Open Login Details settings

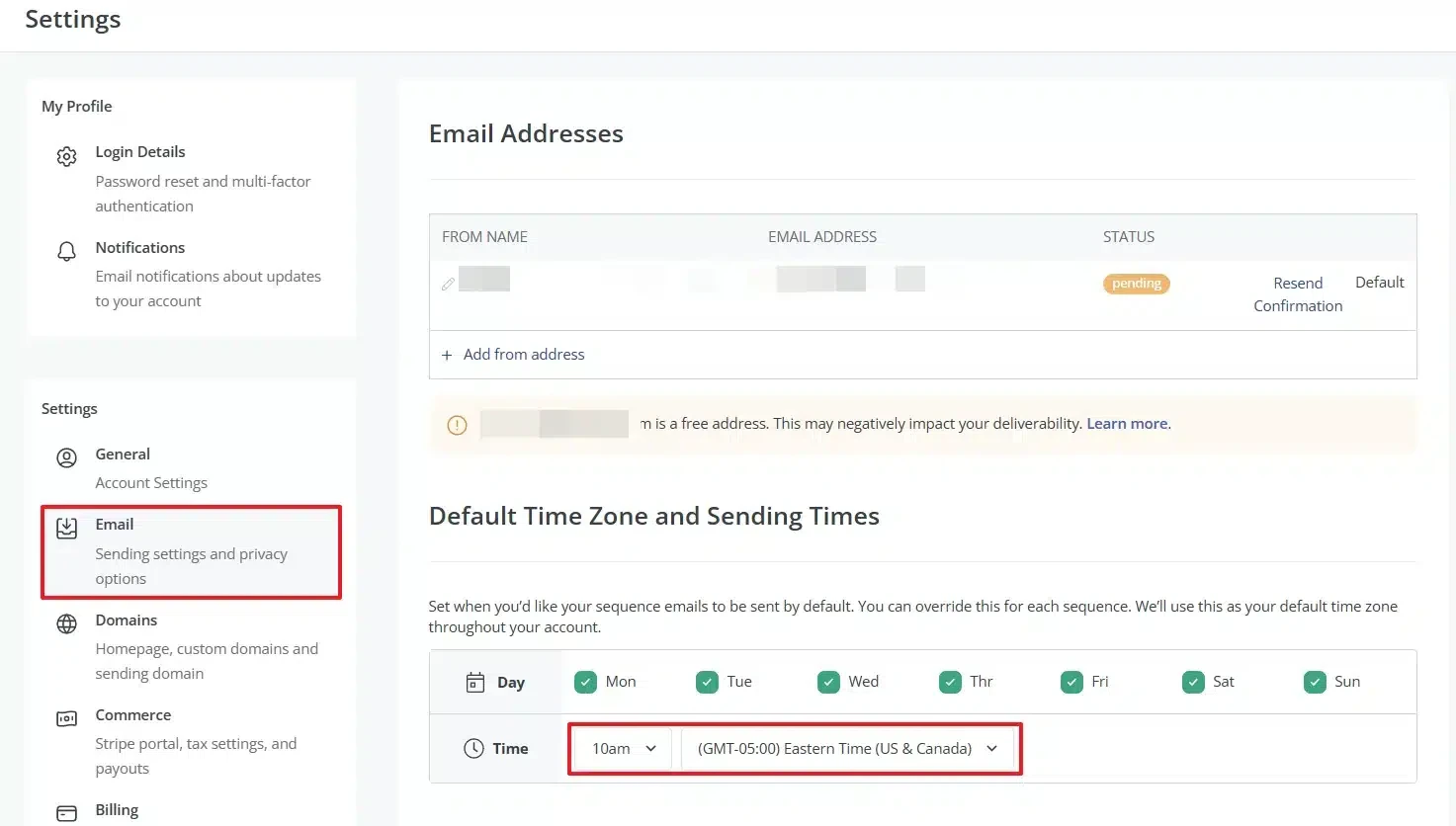pos(192,178)
